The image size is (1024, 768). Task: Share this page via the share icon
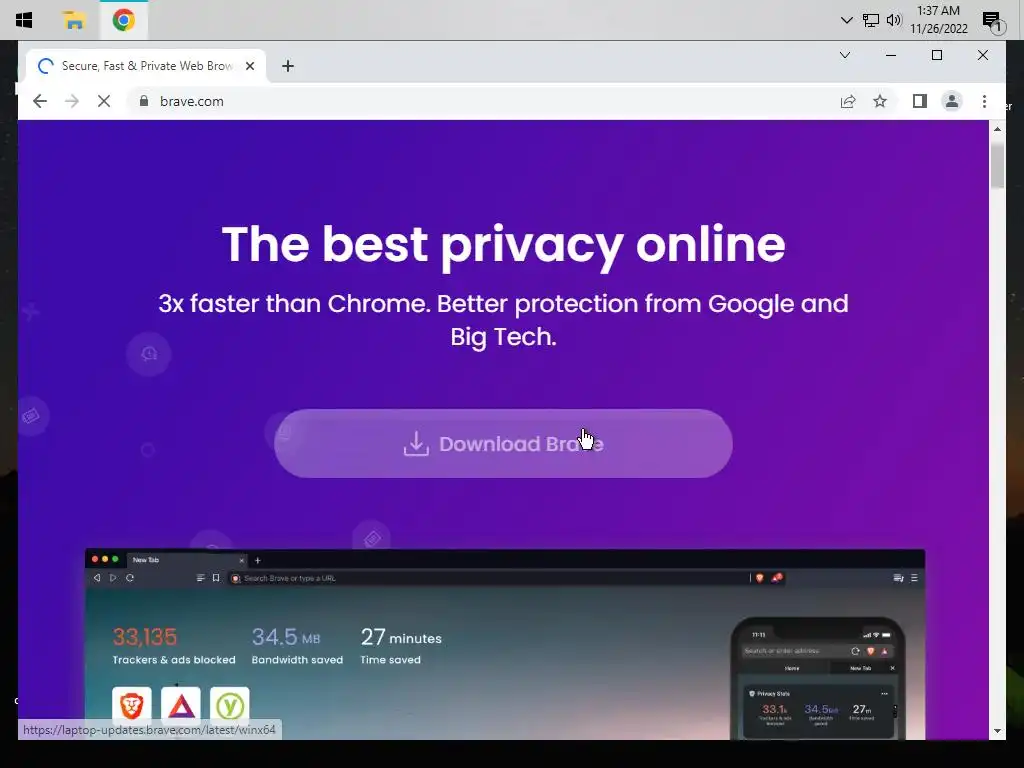click(848, 101)
